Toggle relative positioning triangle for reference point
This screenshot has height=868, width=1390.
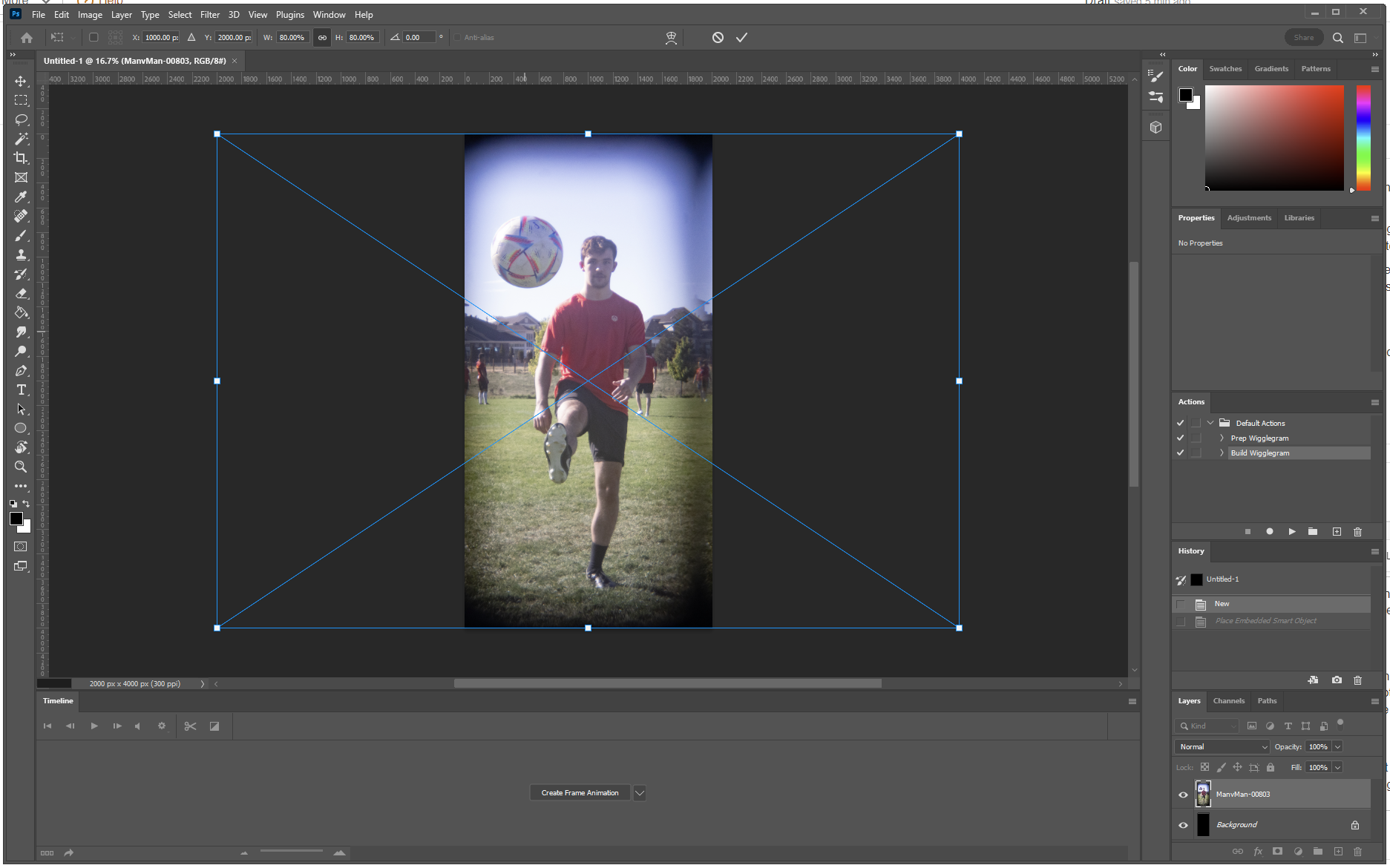click(x=191, y=37)
